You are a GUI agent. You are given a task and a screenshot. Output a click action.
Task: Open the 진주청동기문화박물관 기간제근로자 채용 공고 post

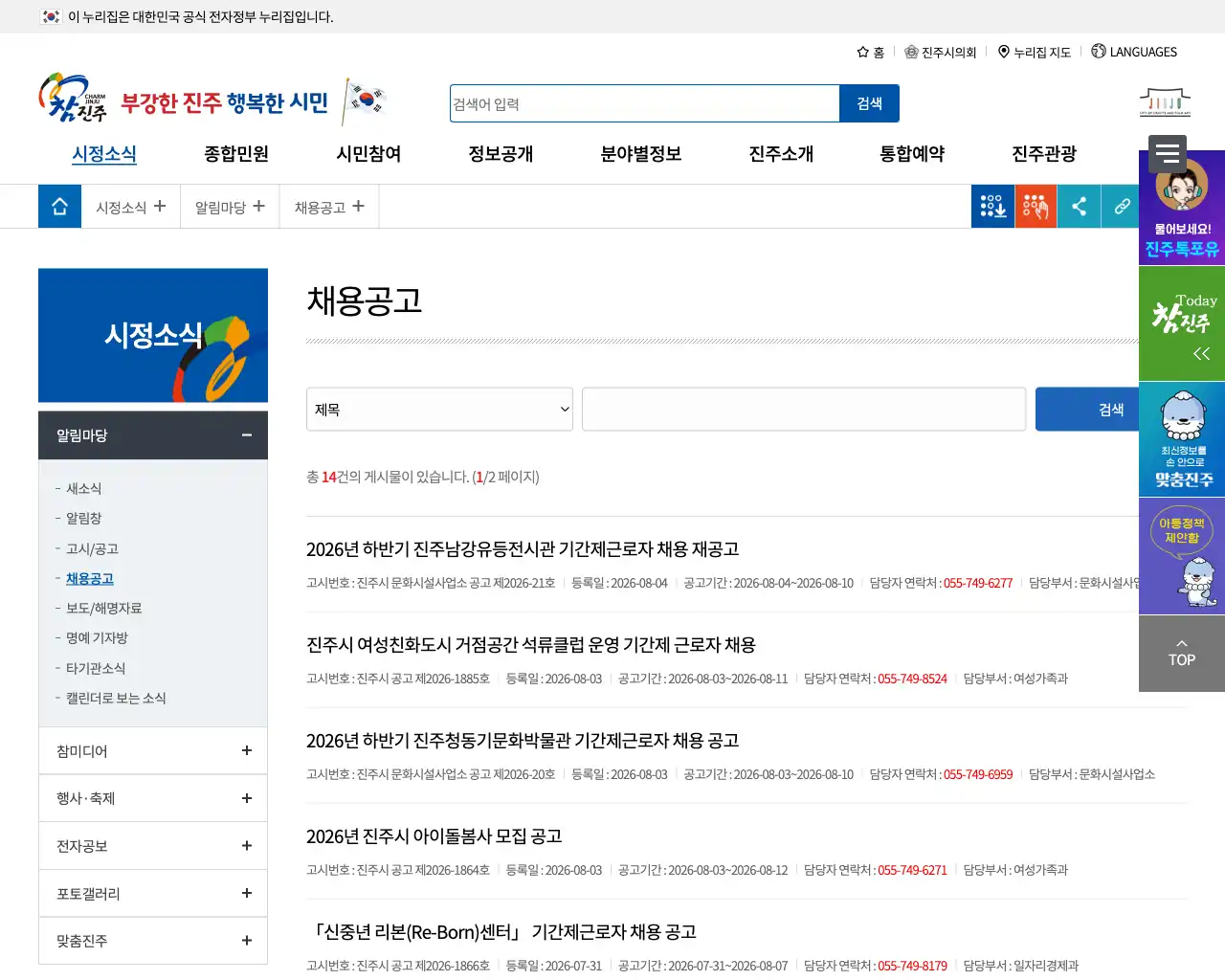click(523, 741)
